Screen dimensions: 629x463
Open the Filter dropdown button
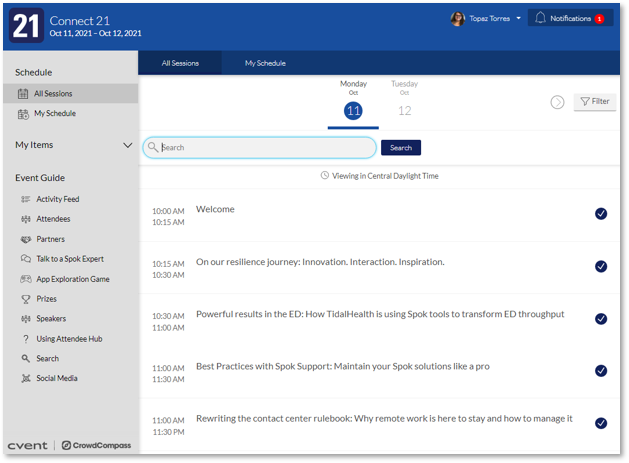click(595, 101)
